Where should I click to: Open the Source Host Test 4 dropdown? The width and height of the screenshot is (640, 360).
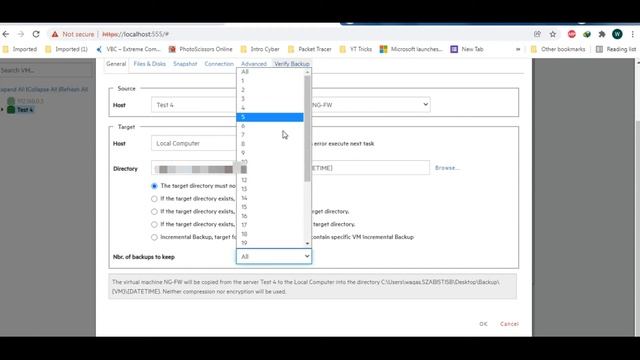[x=194, y=105]
